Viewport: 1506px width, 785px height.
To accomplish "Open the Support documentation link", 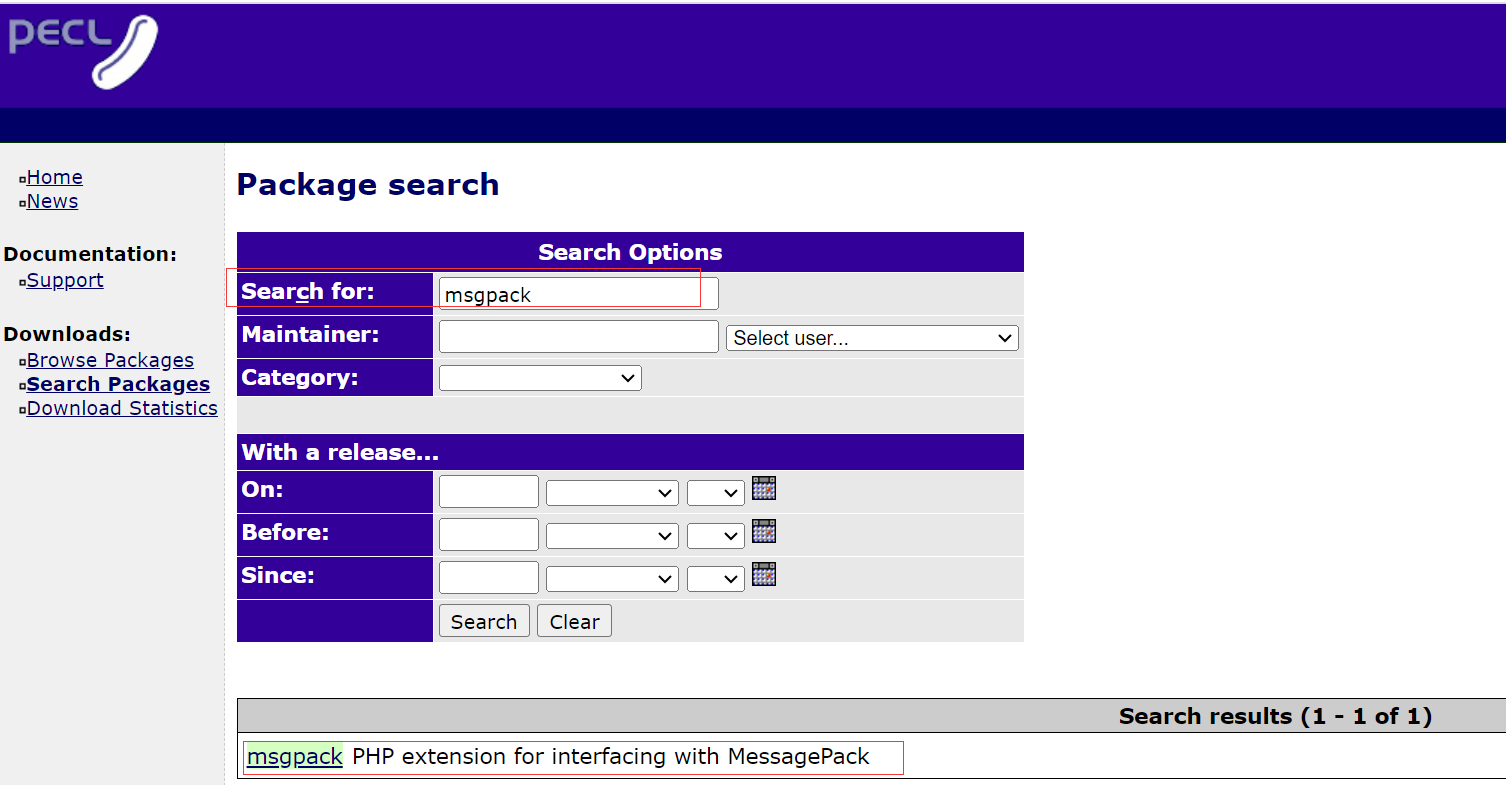I will click(x=65, y=280).
